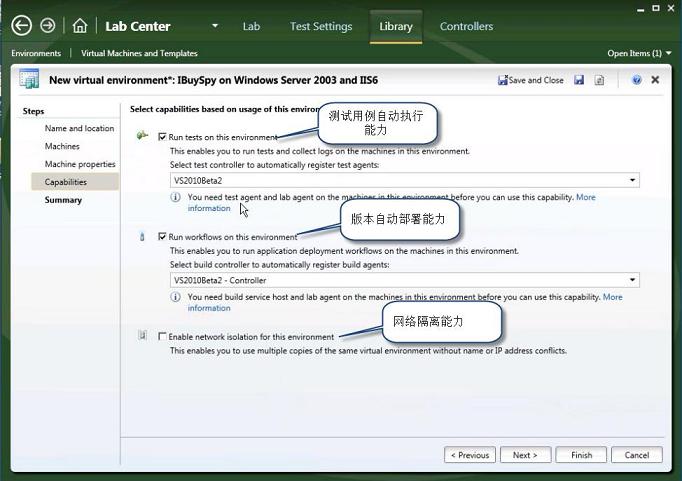Expand the Lab Center dropdown arrow
682x481 pixels.
(x=215, y=26)
